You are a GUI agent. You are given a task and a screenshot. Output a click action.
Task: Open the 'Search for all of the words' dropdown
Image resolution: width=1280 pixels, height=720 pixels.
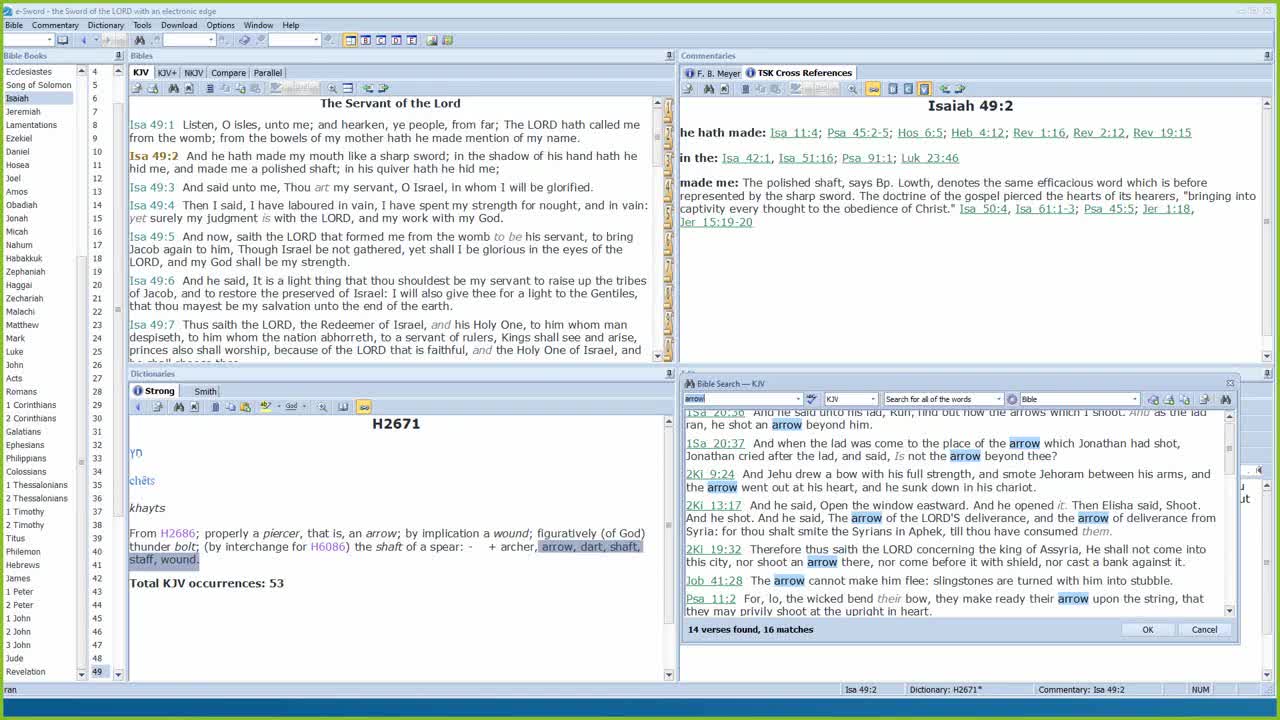click(x=997, y=399)
